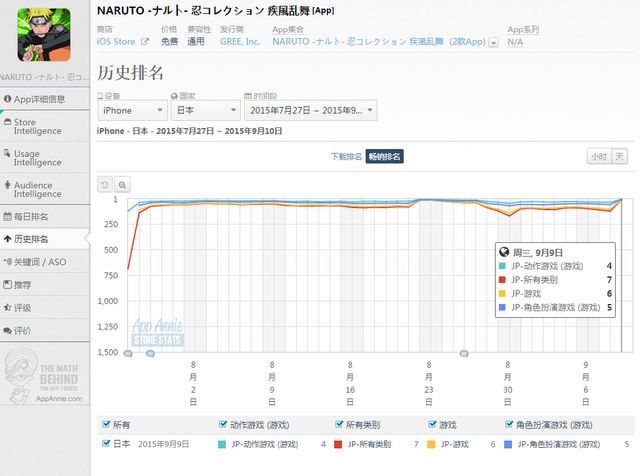This screenshot has height=476, width=640.
Task: Click the NARUTO app icon thumbnail
Action: point(45,35)
